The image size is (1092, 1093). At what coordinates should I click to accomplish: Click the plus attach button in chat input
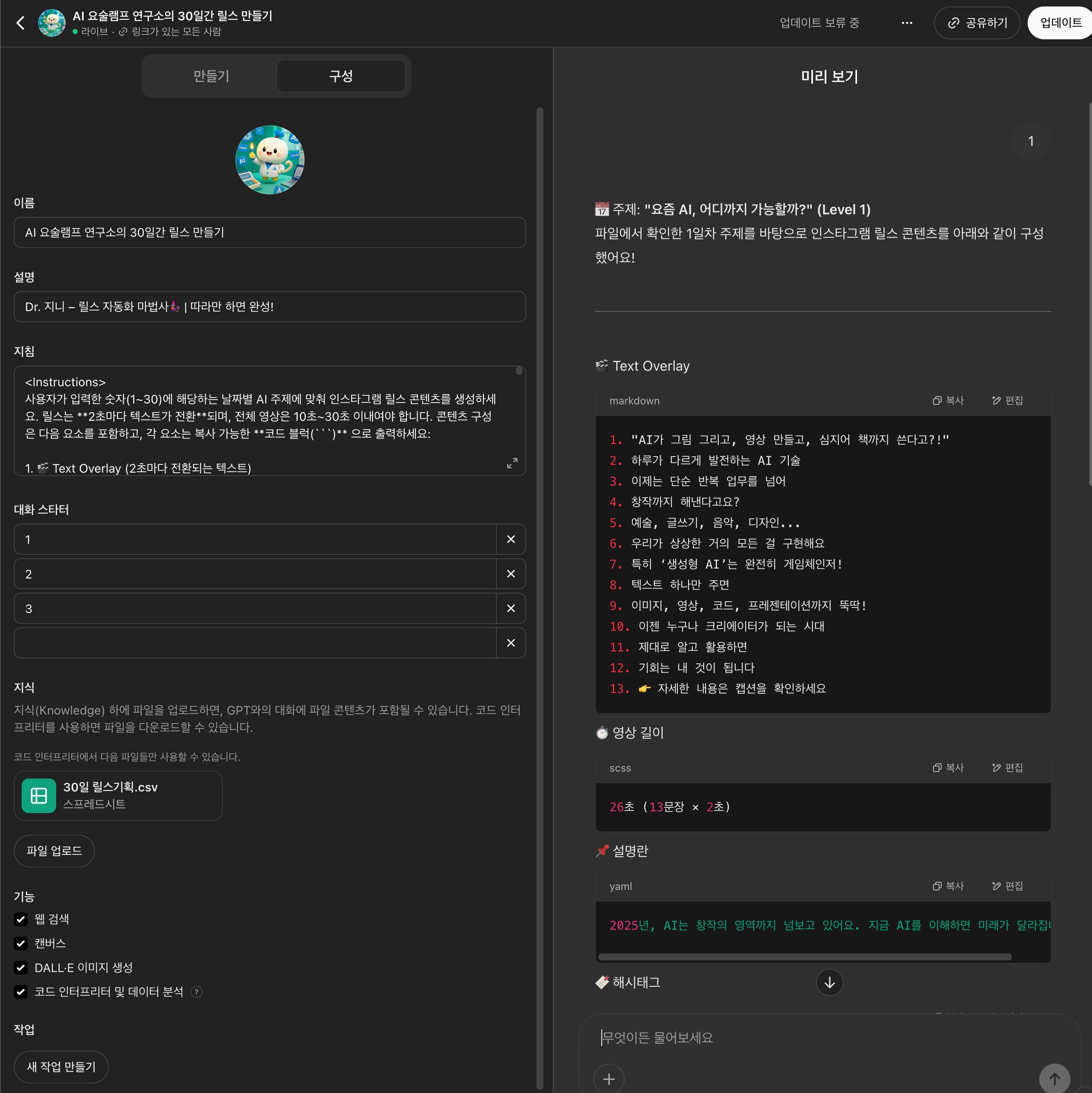[609, 1079]
